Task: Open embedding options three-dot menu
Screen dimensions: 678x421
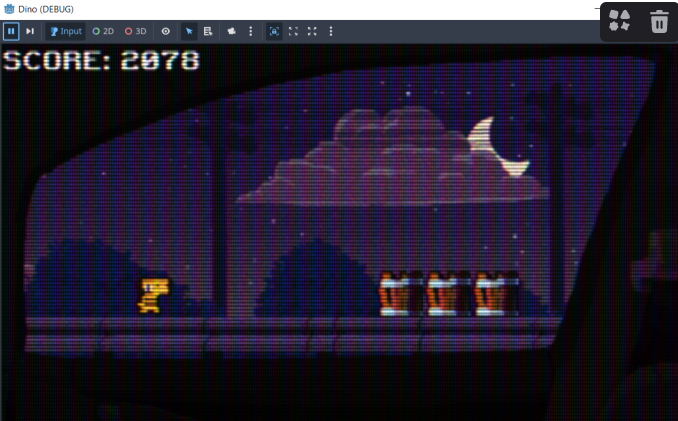Action: [x=331, y=31]
